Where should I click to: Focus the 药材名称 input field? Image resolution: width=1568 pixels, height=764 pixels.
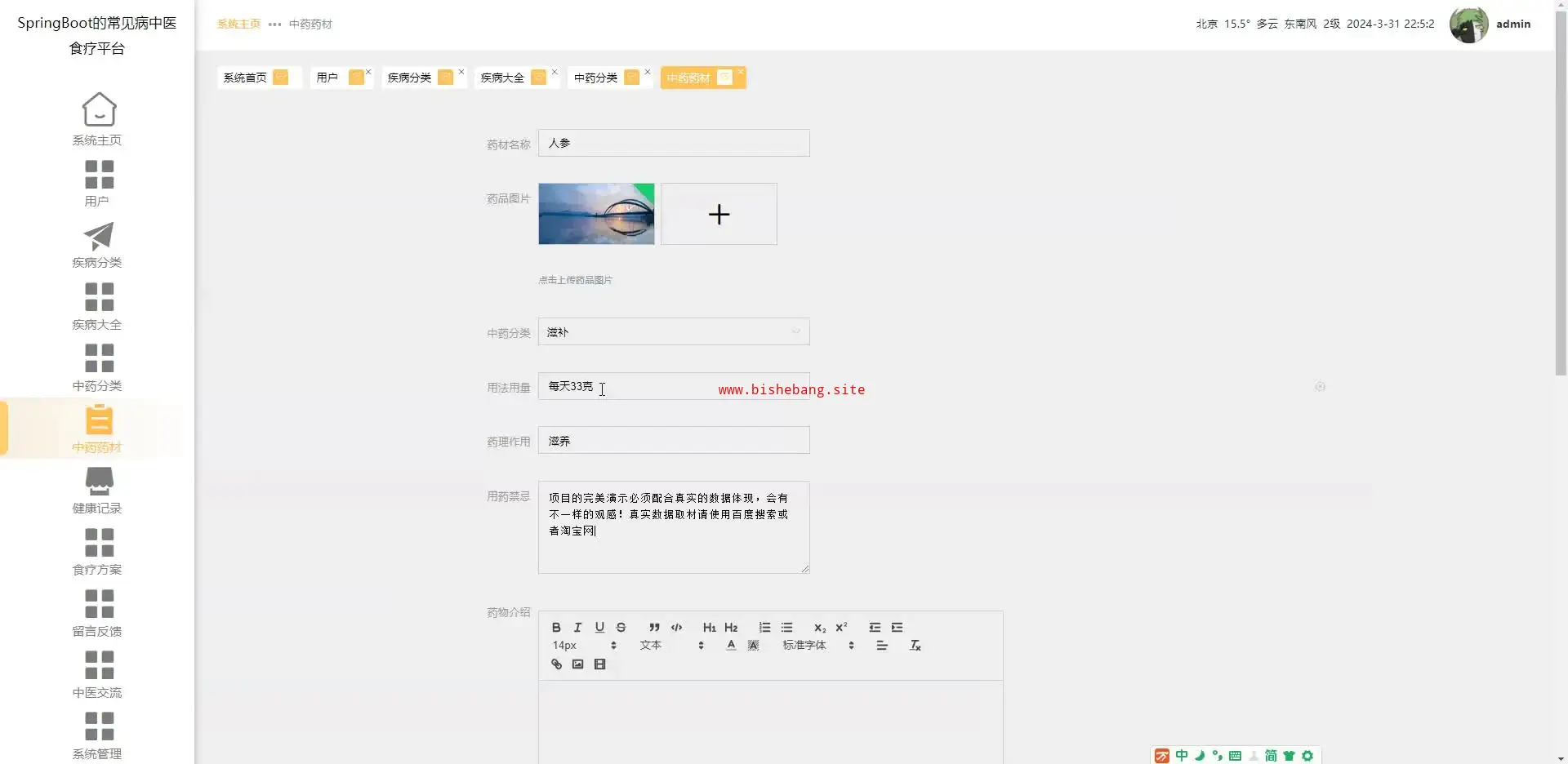674,143
